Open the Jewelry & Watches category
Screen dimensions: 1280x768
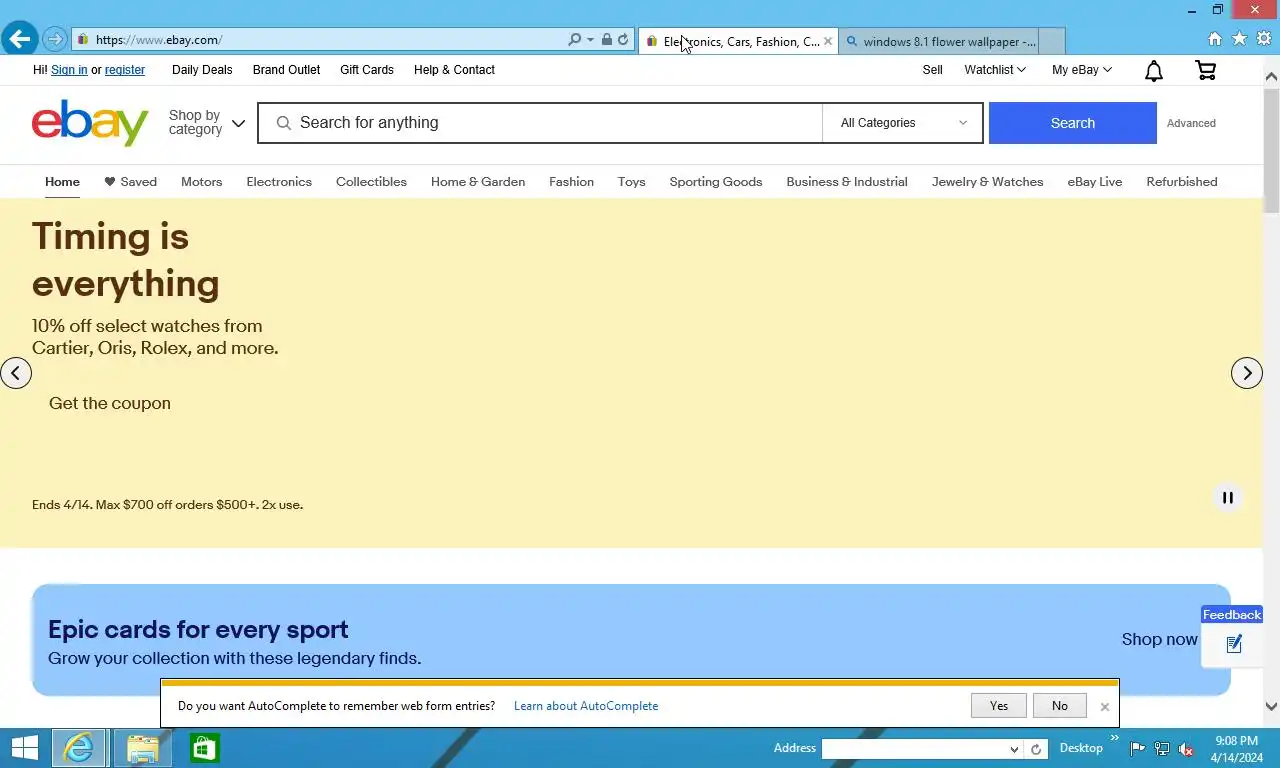(x=987, y=182)
